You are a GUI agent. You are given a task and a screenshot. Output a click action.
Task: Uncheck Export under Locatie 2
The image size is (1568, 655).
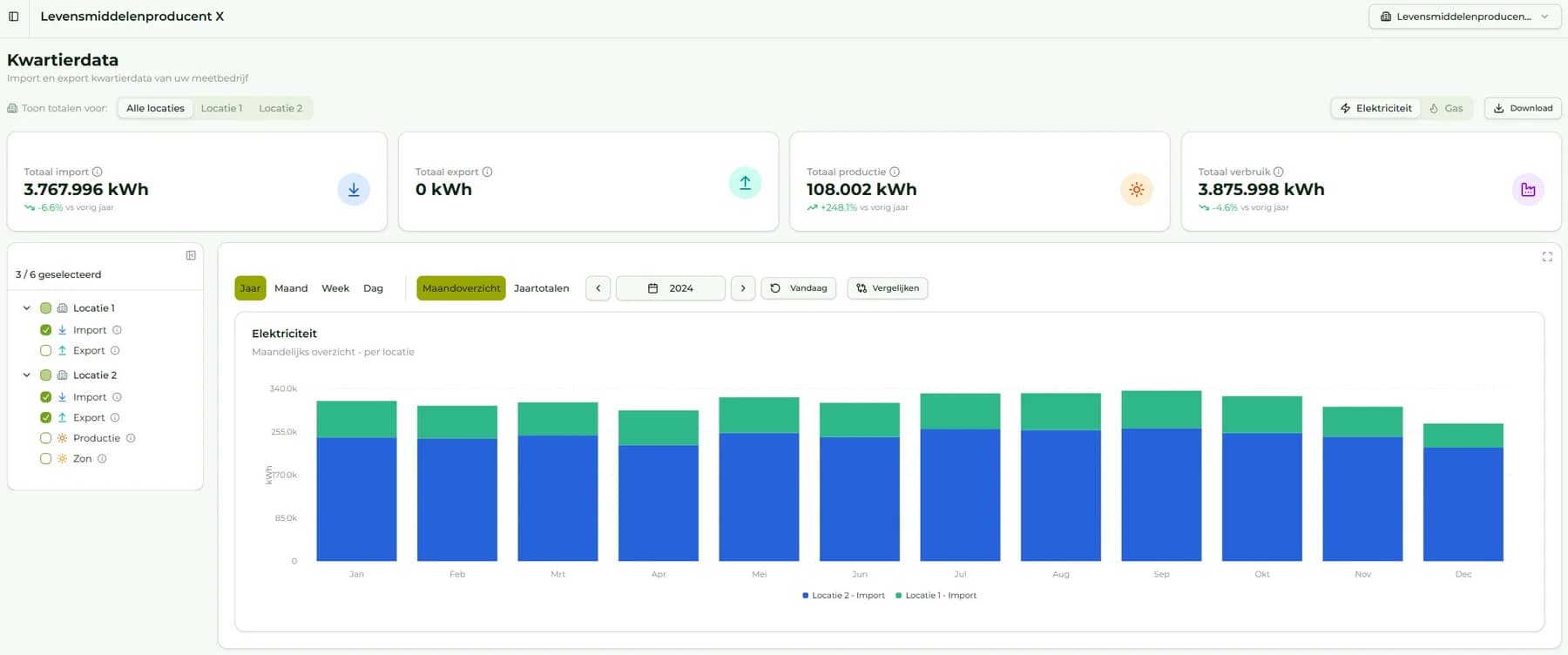tap(46, 417)
